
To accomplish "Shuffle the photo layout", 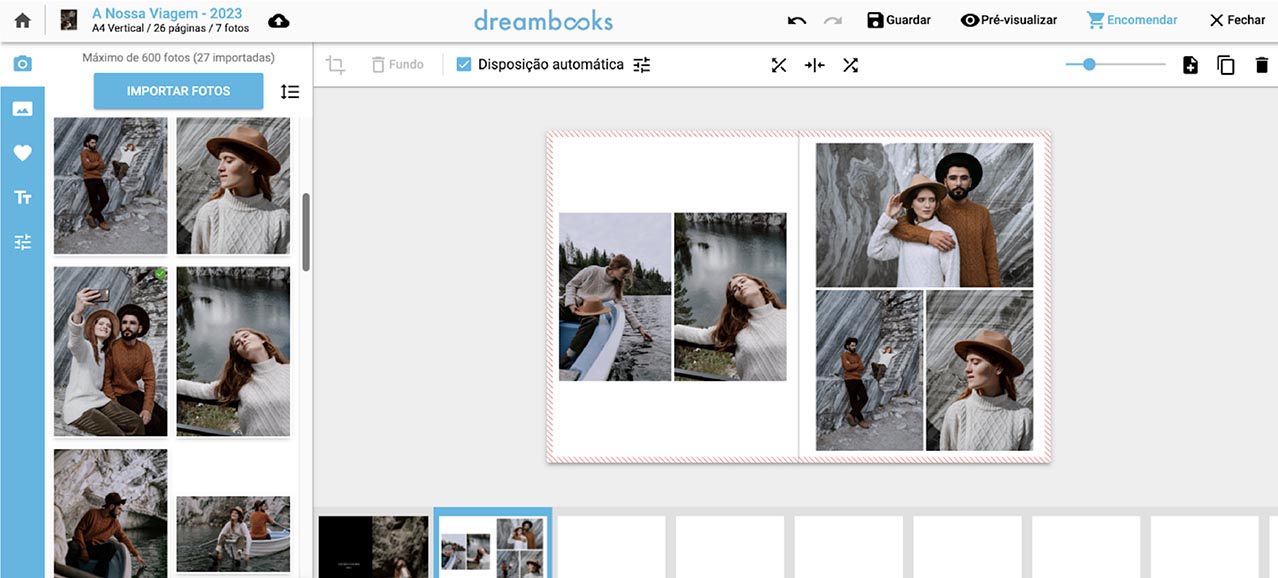I will tap(850, 65).
